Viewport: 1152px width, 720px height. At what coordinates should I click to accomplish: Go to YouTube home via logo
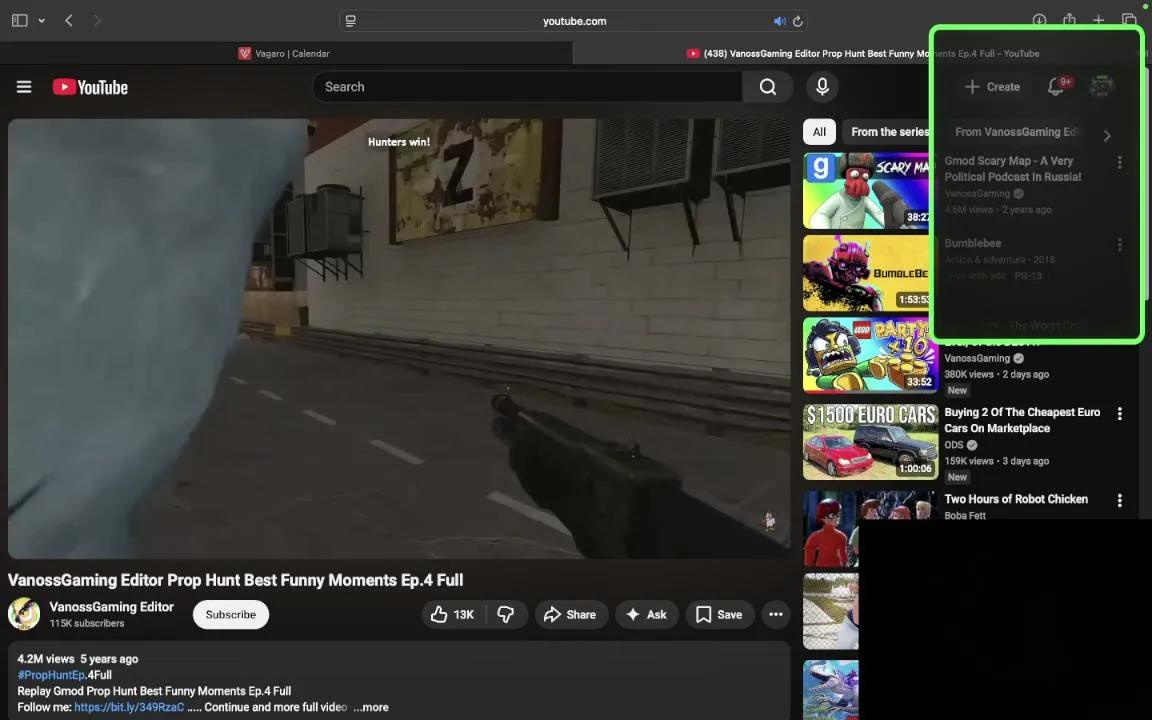coord(90,87)
